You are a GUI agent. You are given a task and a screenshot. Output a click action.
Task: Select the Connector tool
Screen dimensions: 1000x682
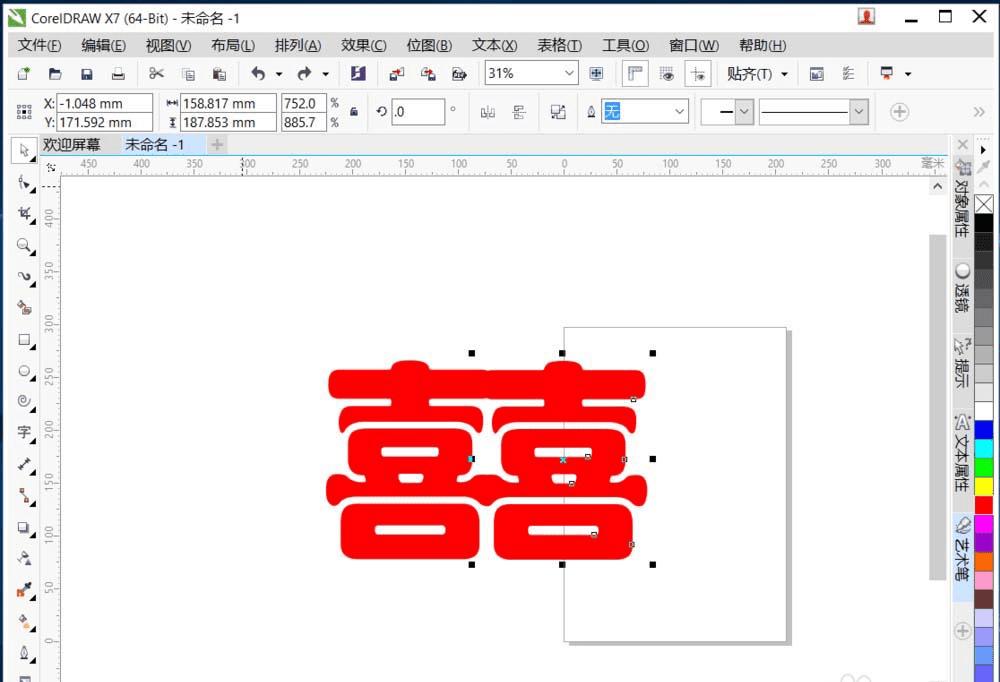pos(24,496)
